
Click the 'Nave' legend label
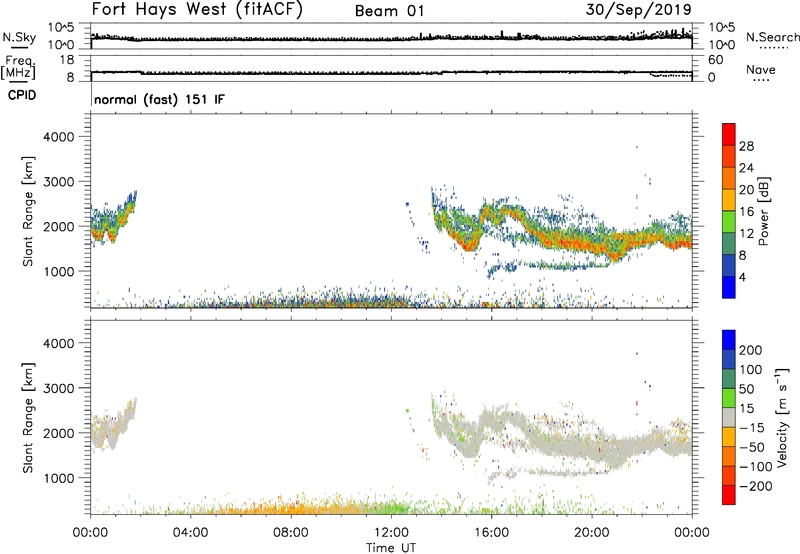tap(761, 70)
